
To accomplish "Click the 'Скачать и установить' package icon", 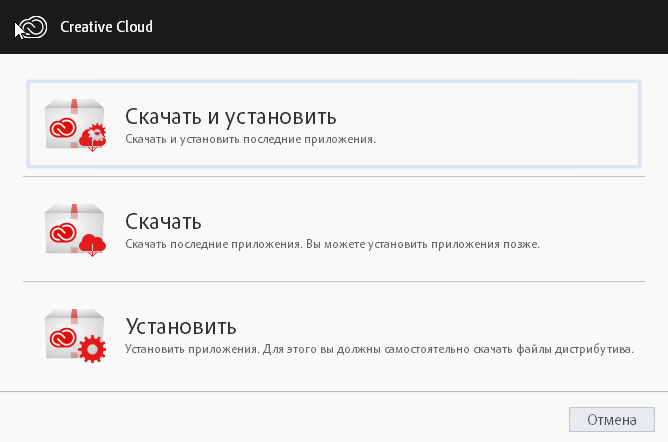I will (75, 125).
